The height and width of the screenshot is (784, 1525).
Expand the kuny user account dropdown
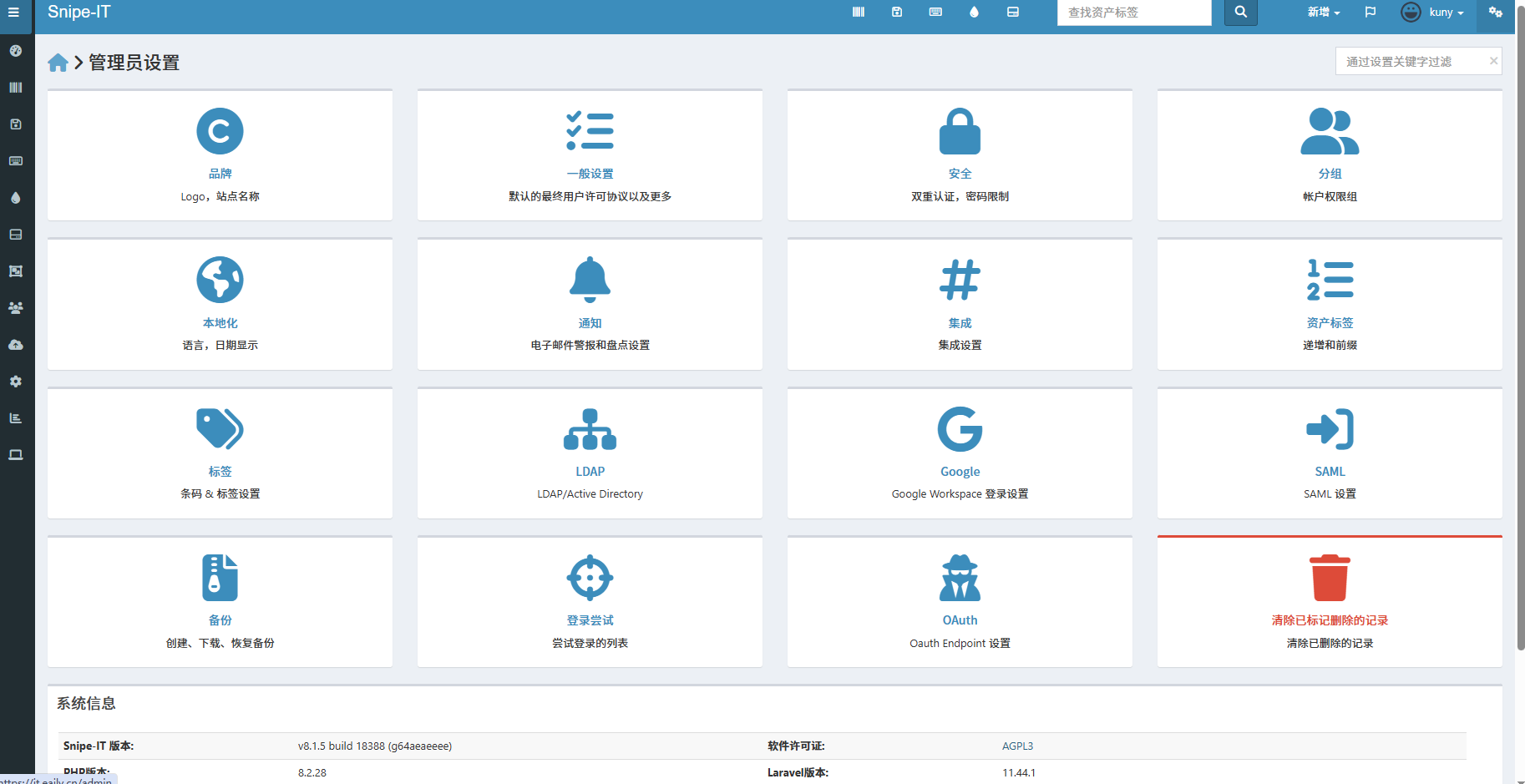pos(1432,12)
